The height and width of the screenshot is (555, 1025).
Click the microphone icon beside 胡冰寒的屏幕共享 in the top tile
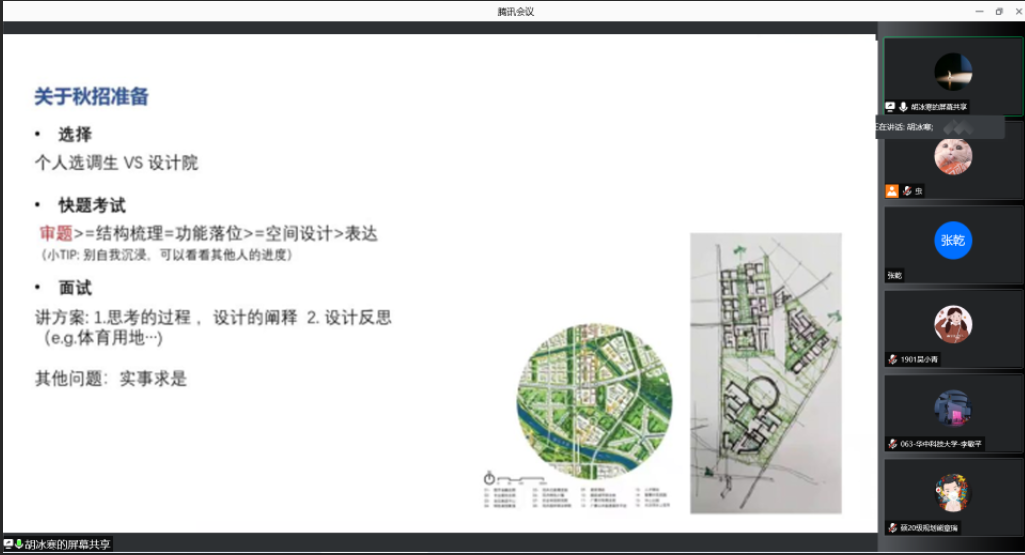tap(903, 106)
